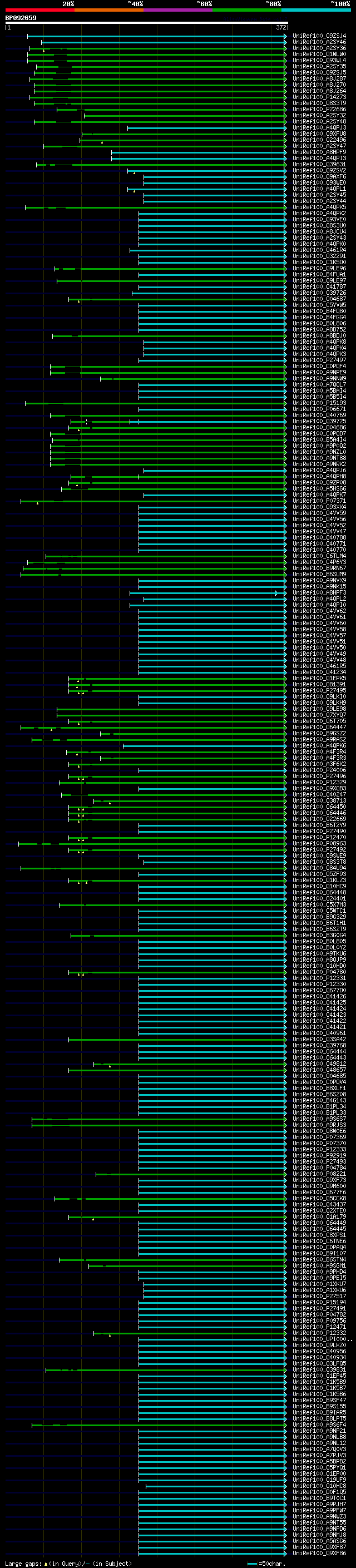Click the cyan alignment bar for Q9ZSJ4
356x1568 pixels.
(x=156, y=36)
